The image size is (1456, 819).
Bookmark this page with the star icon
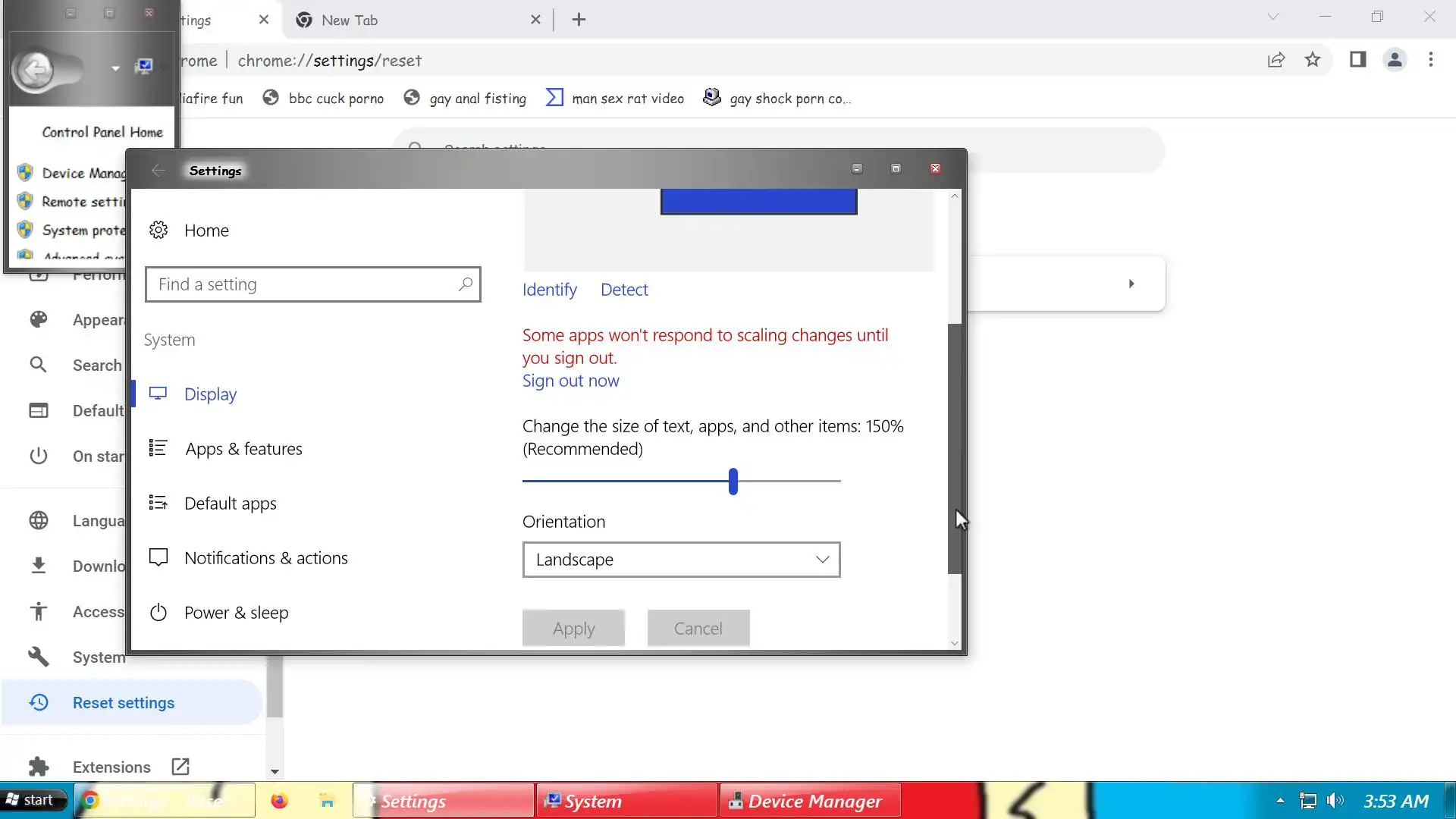[1313, 60]
